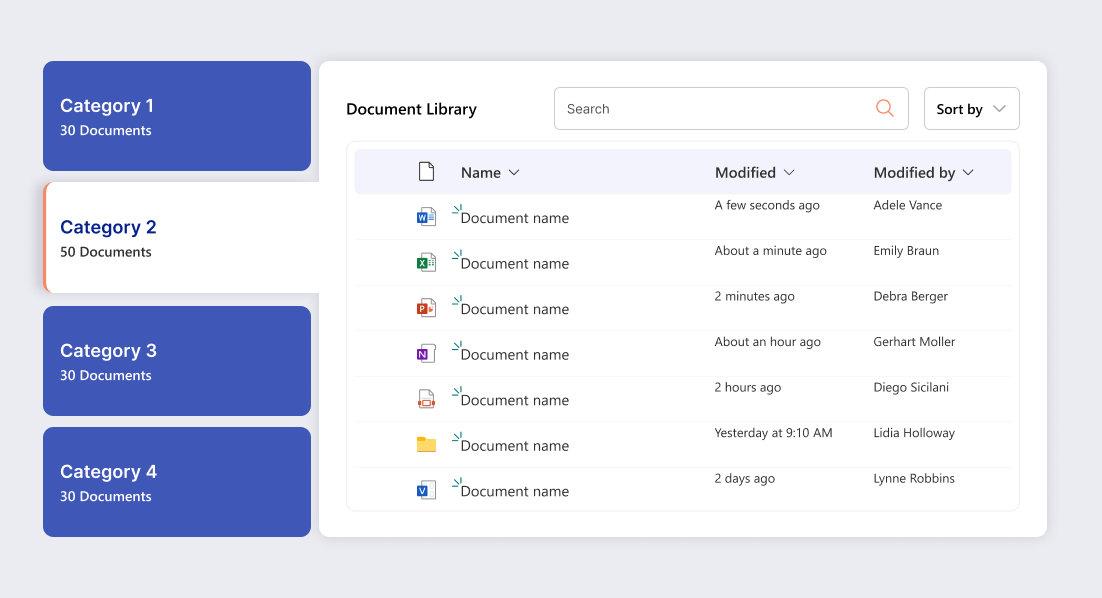This screenshot has width=1102, height=598.
Task: Click inside the Search field
Action: point(700,108)
